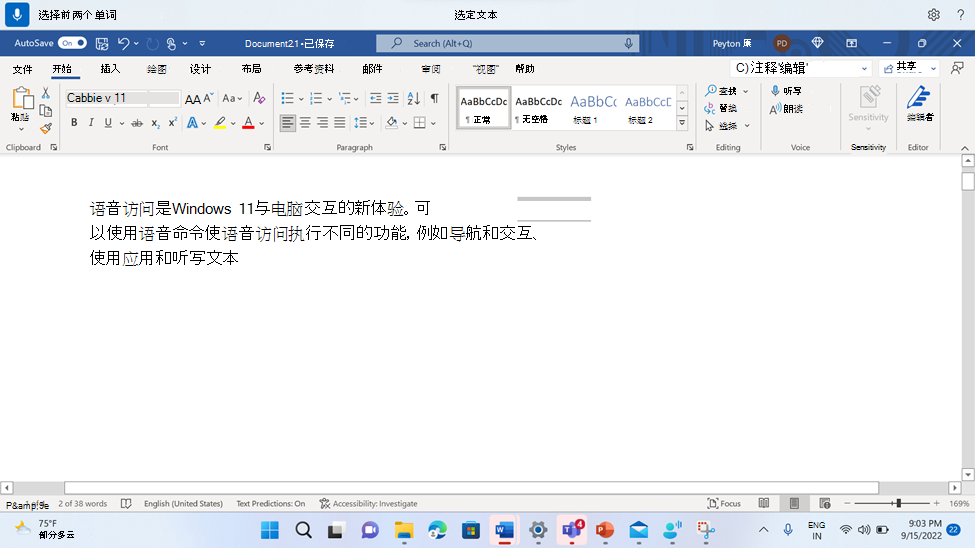
Task: Clear all formatting icon
Action: [x=259, y=98]
